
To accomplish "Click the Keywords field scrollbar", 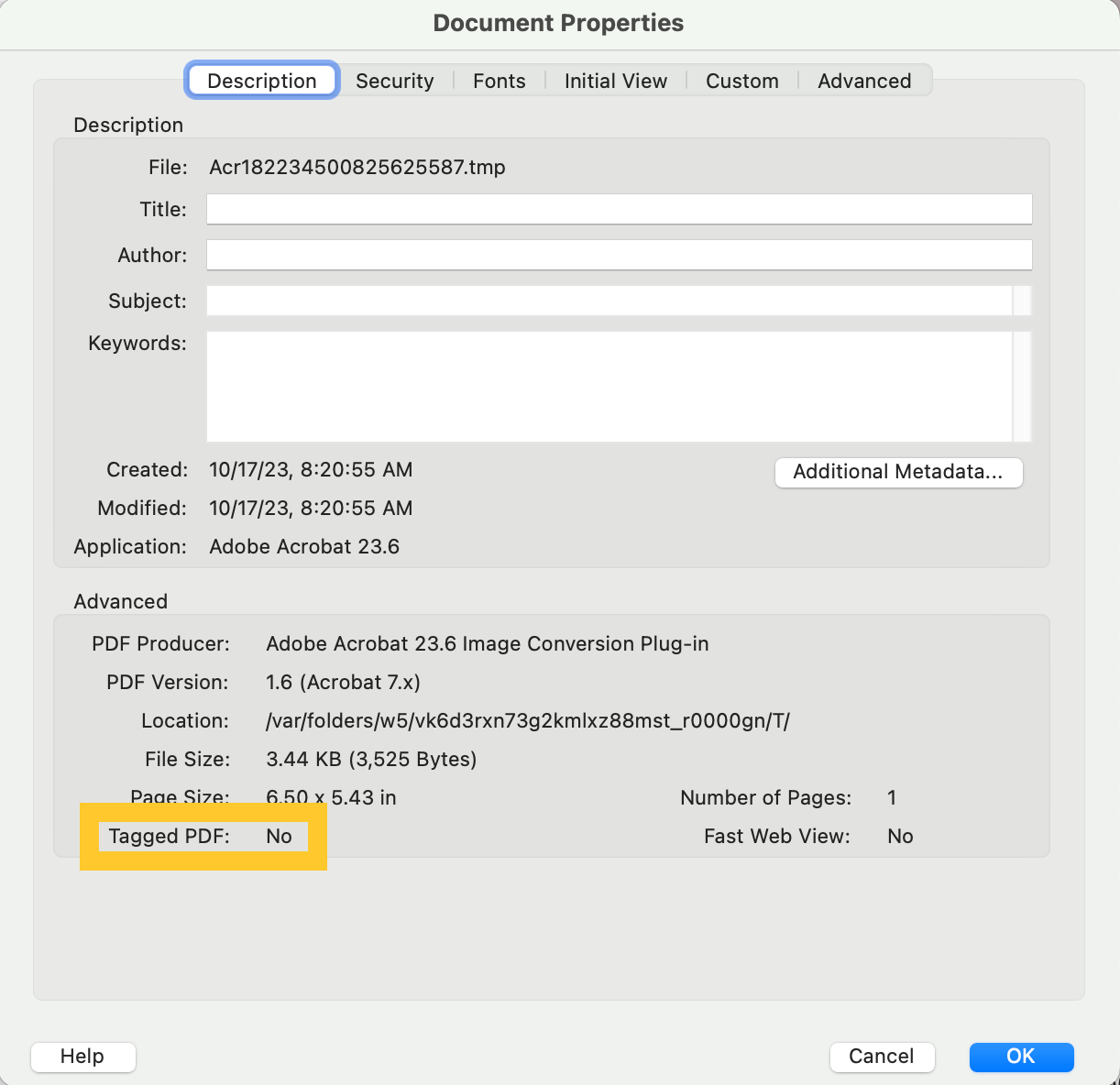I will [x=1022, y=387].
